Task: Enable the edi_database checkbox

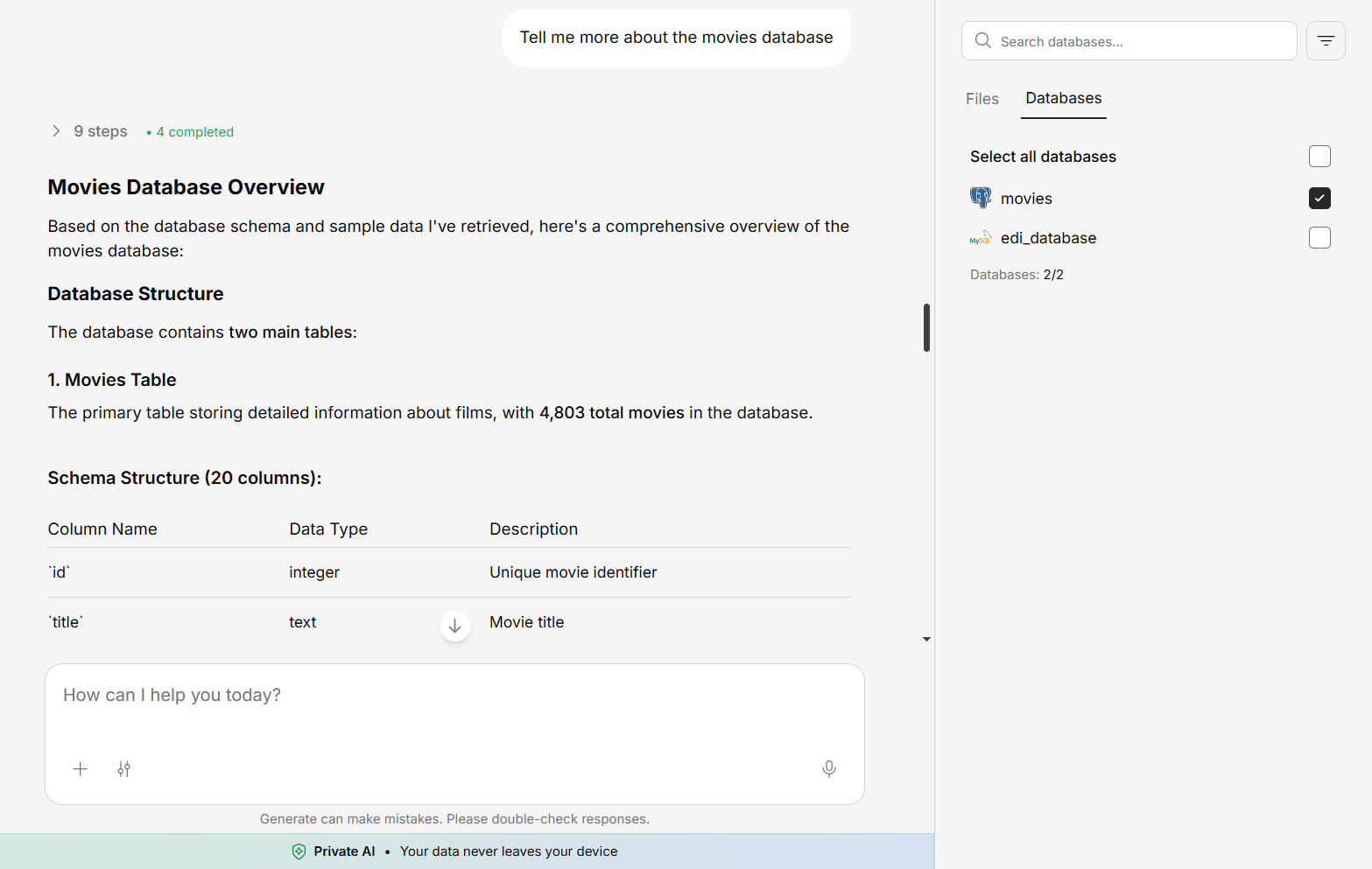Action: coord(1319,238)
